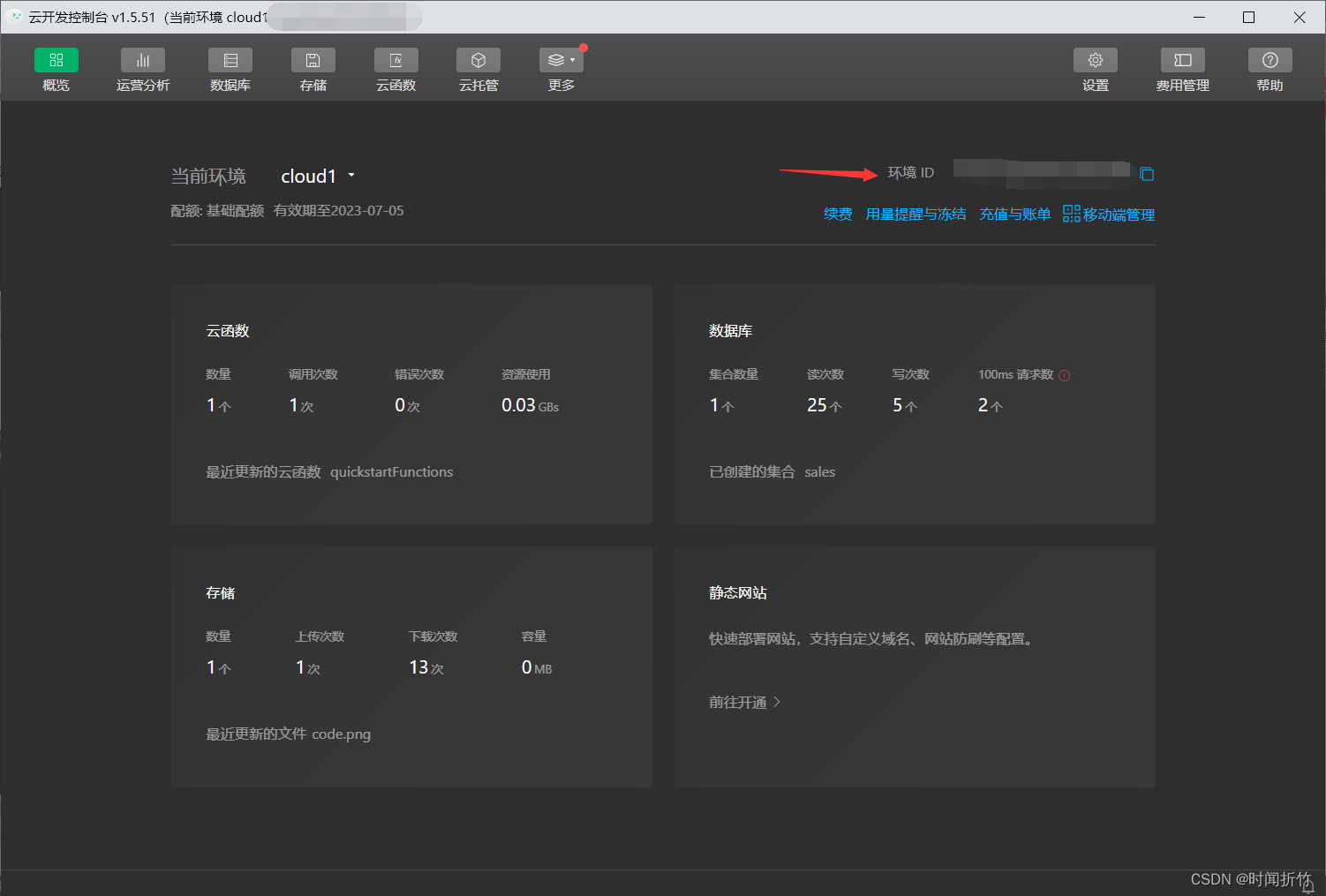Screen dimensions: 1326x896
Task: Click the 0 MB 容量 value
Action: click(x=537, y=667)
